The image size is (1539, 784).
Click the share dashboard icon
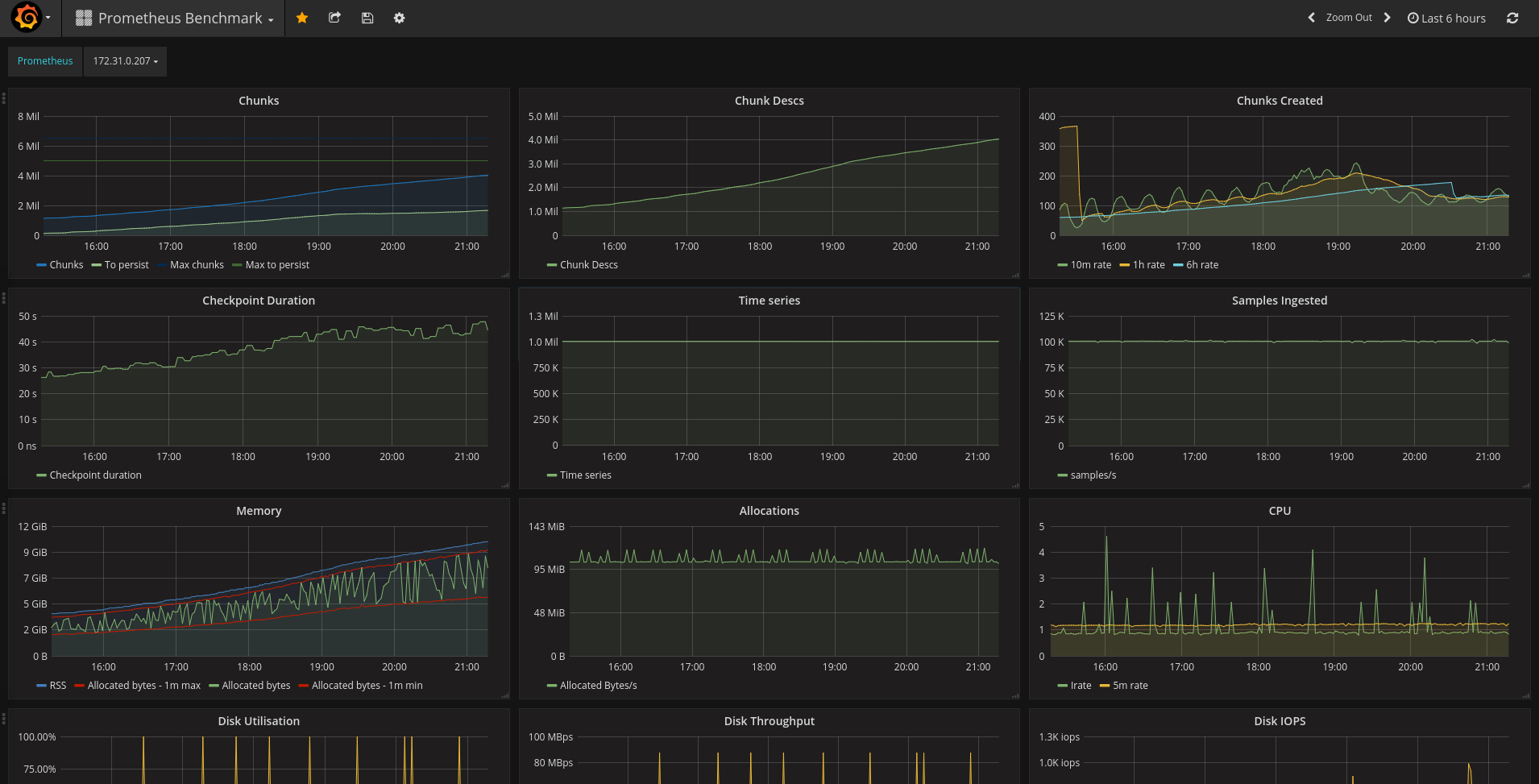click(x=334, y=18)
